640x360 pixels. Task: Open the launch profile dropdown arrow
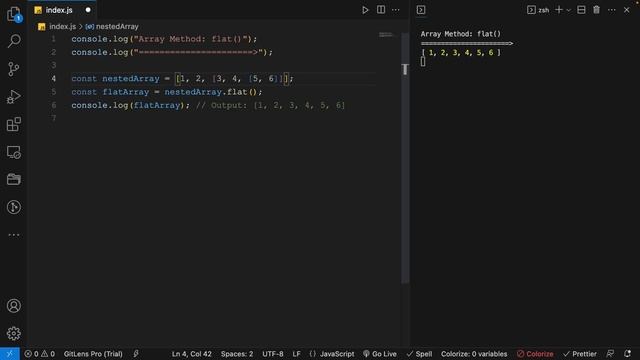(569, 10)
